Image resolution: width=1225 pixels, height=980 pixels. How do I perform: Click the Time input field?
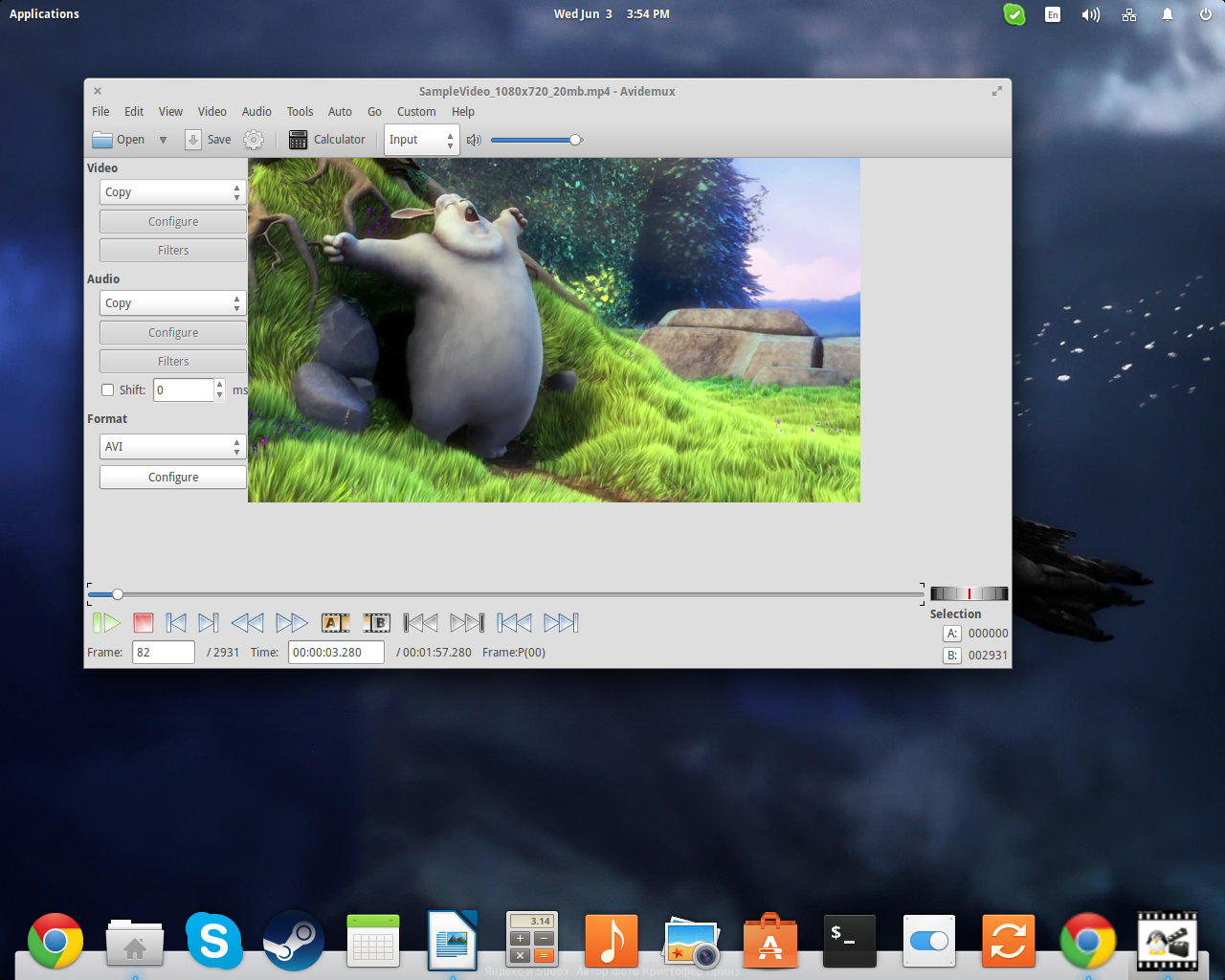click(336, 653)
